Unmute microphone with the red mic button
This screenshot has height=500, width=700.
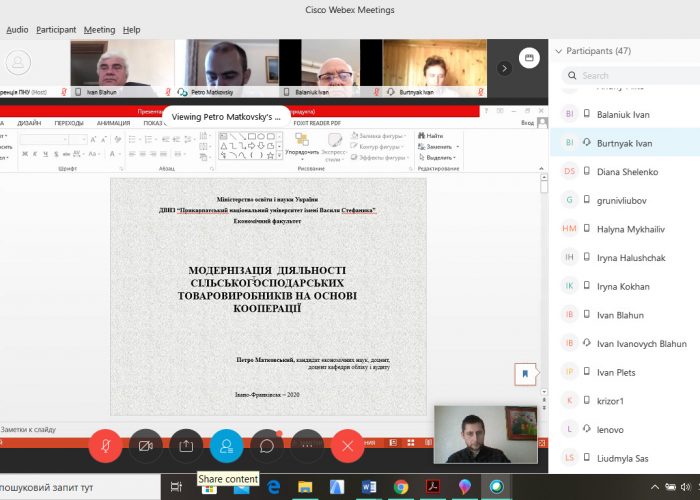coord(105,445)
